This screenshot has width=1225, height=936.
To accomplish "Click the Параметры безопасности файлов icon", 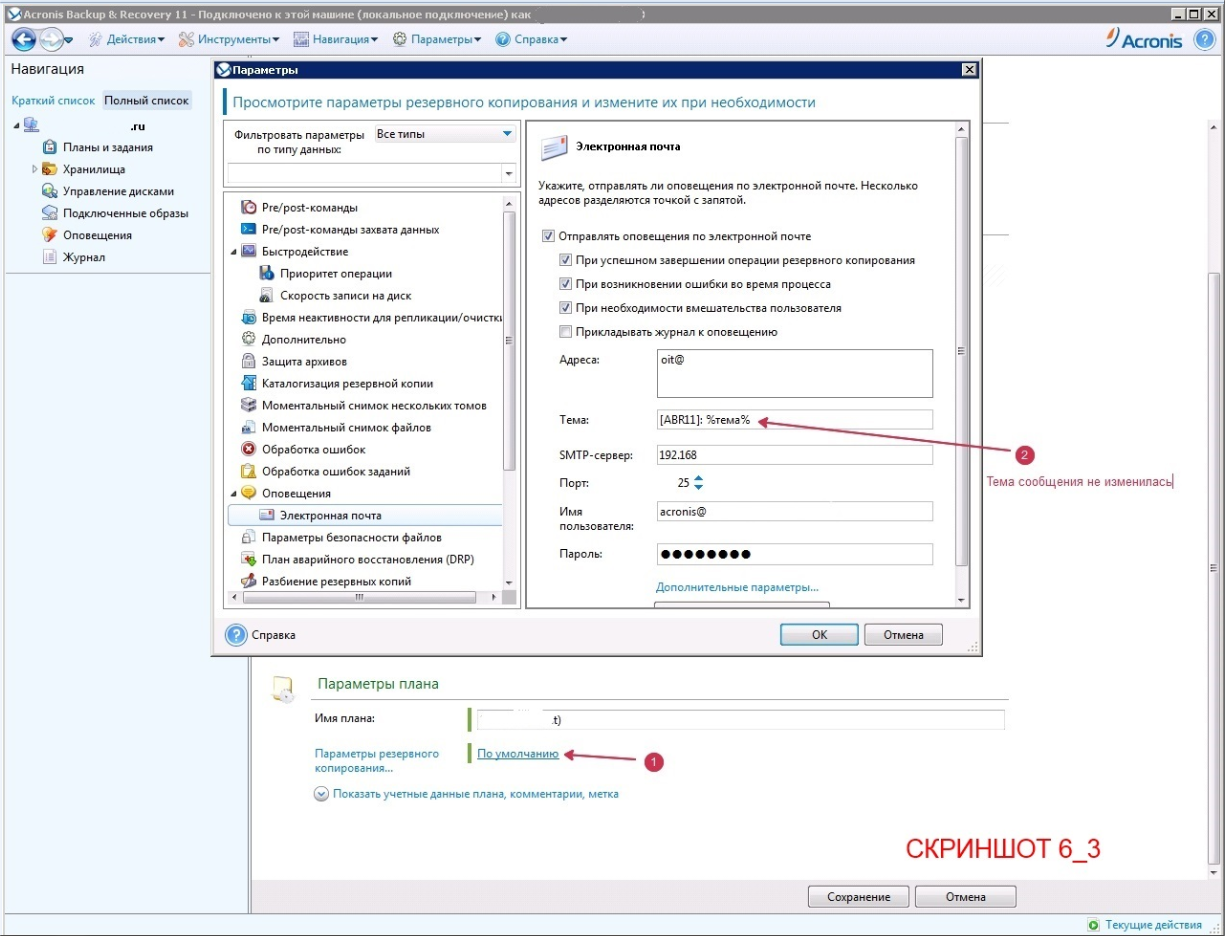I will pos(250,538).
